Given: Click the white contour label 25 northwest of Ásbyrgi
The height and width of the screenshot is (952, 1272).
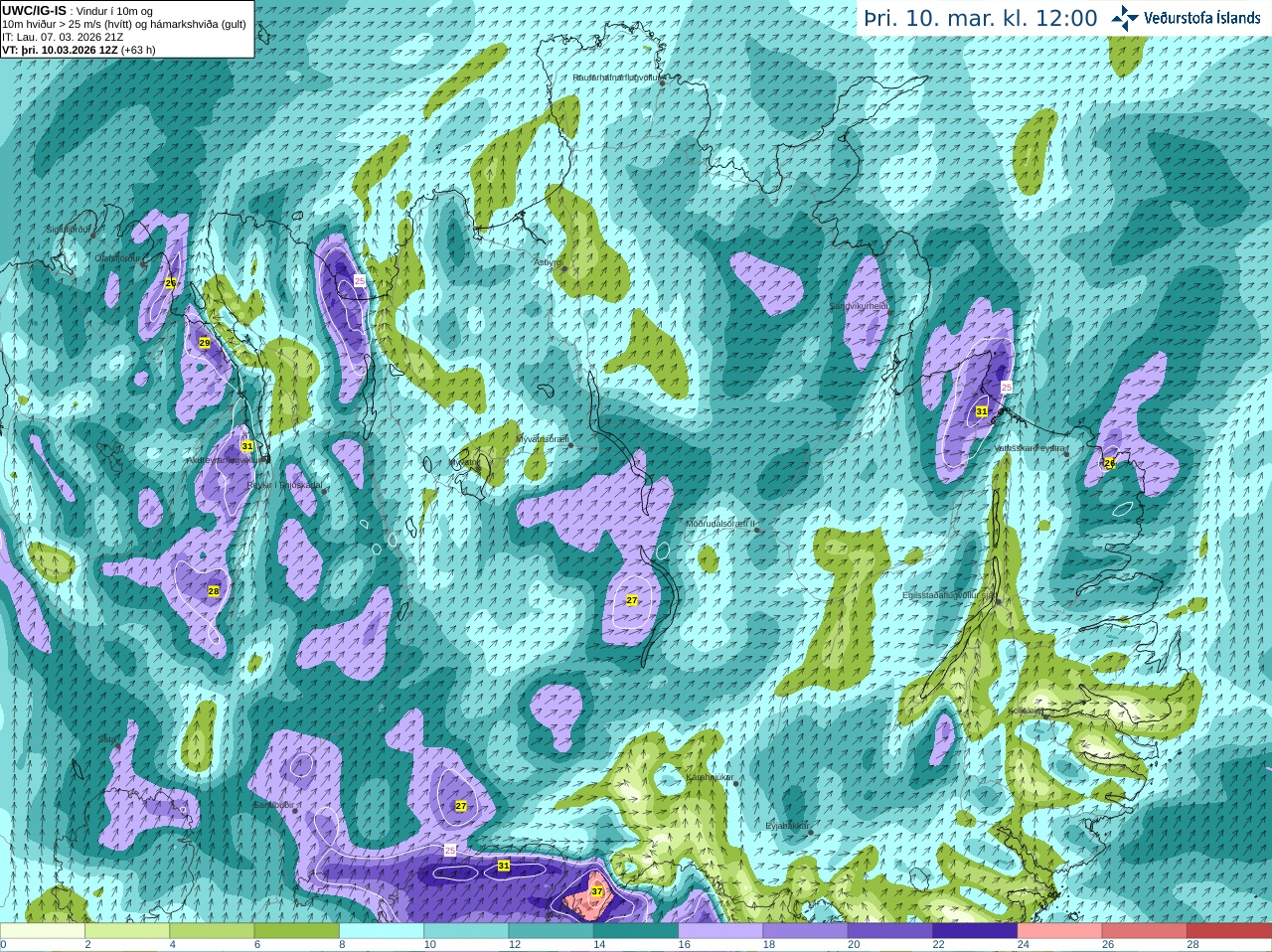Looking at the screenshot, I should (360, 281).
